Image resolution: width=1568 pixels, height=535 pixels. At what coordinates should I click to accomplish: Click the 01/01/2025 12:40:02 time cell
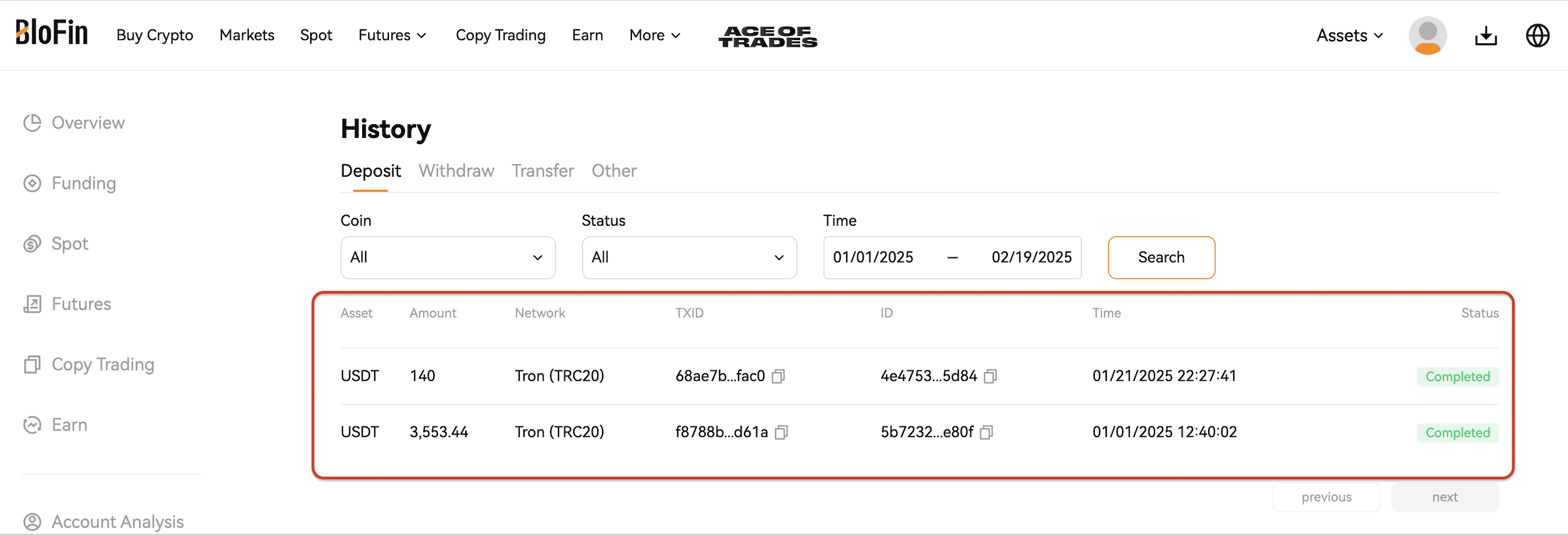1165,432
